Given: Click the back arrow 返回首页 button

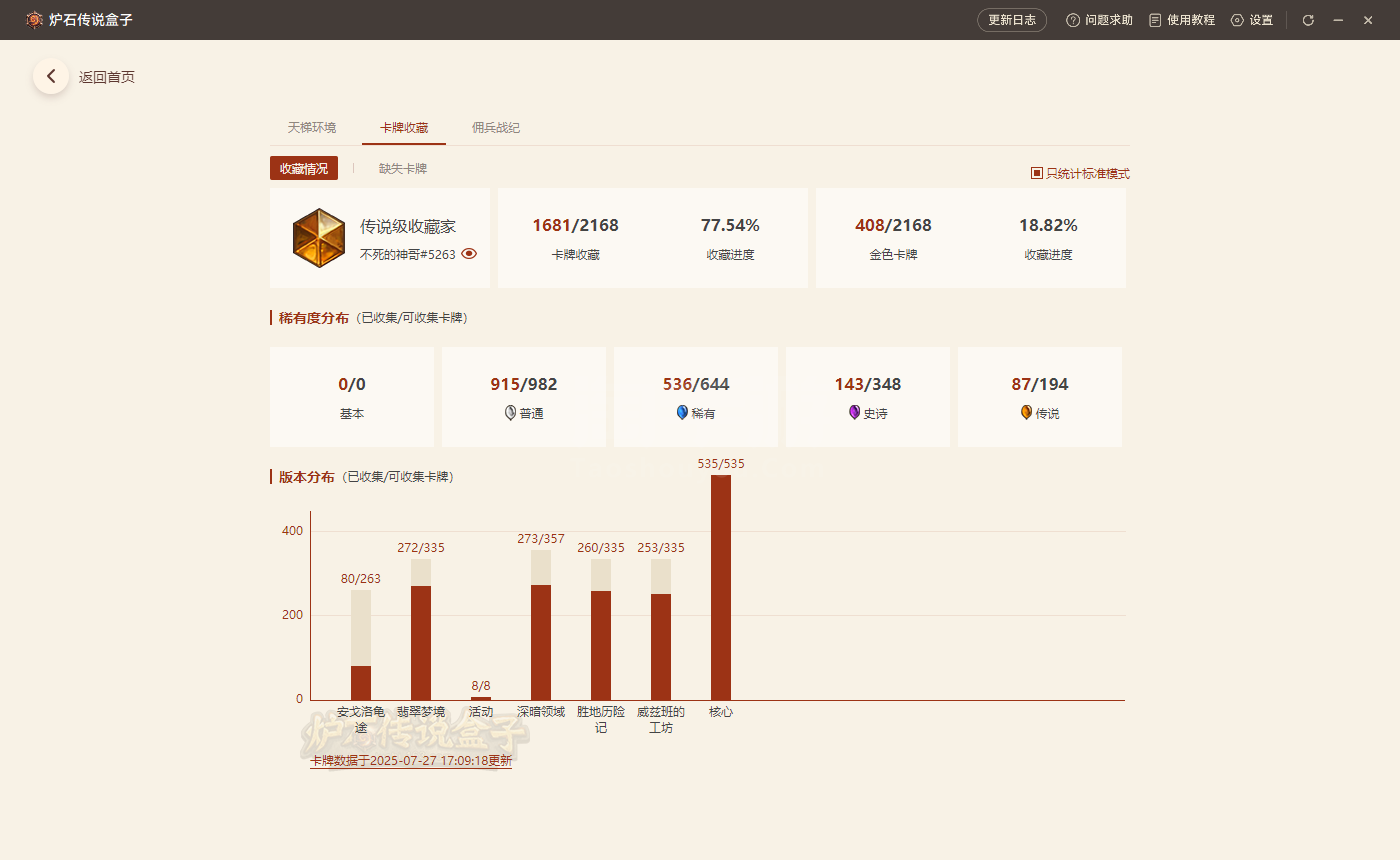Looking at the screenshot, I should (x=51, y=76).
